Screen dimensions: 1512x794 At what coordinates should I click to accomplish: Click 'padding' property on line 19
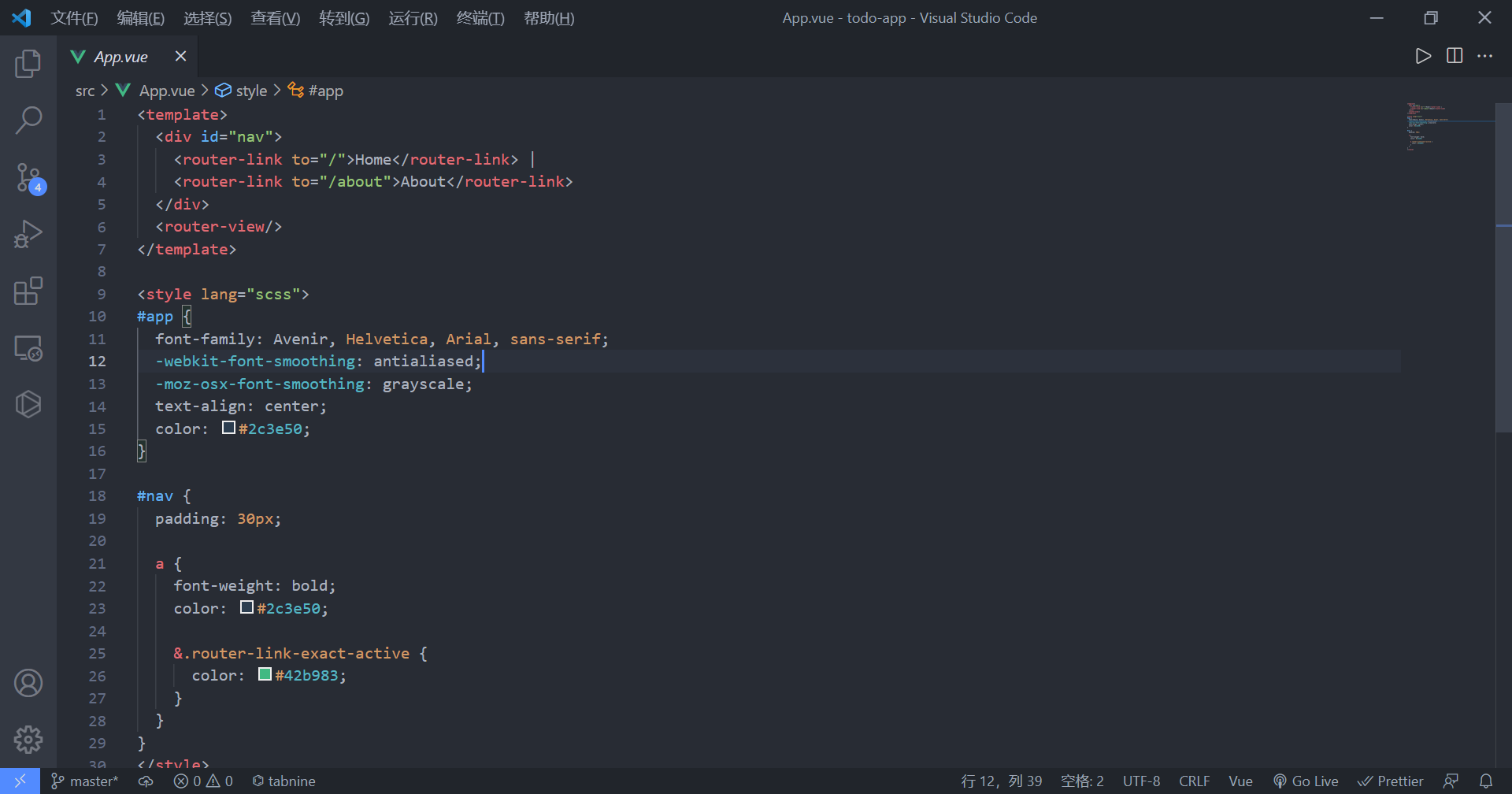pyautogui.click(x=187, y=518)
